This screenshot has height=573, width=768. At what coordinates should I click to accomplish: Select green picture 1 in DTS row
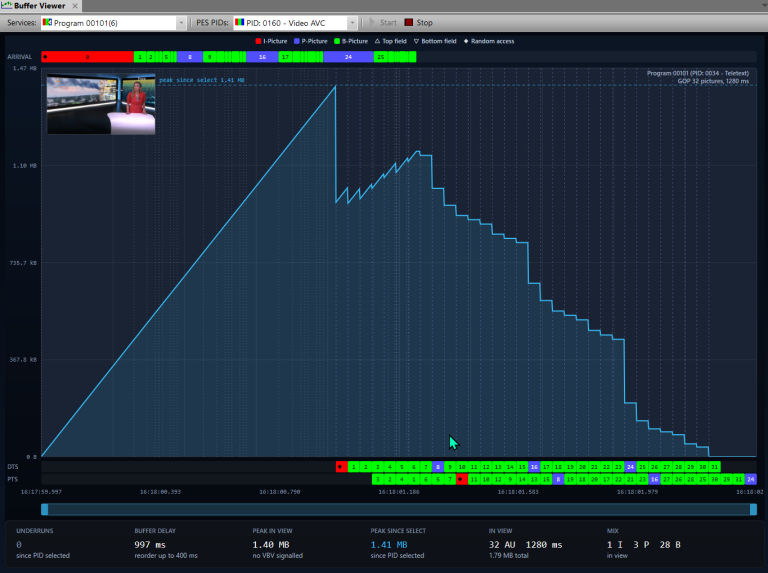(354, 467)
